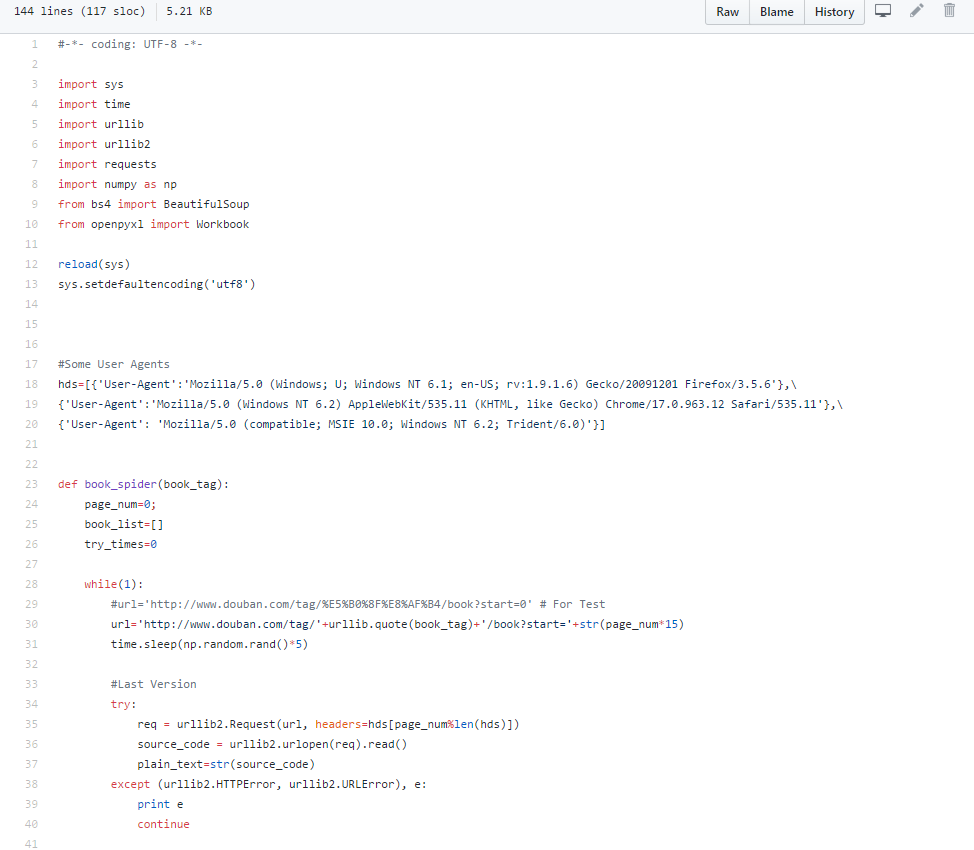Image resolution: width=974 pixels, height=850 pixels.
Task: Select line number 18
Action: pyautogui.click(x=32, y=384)
